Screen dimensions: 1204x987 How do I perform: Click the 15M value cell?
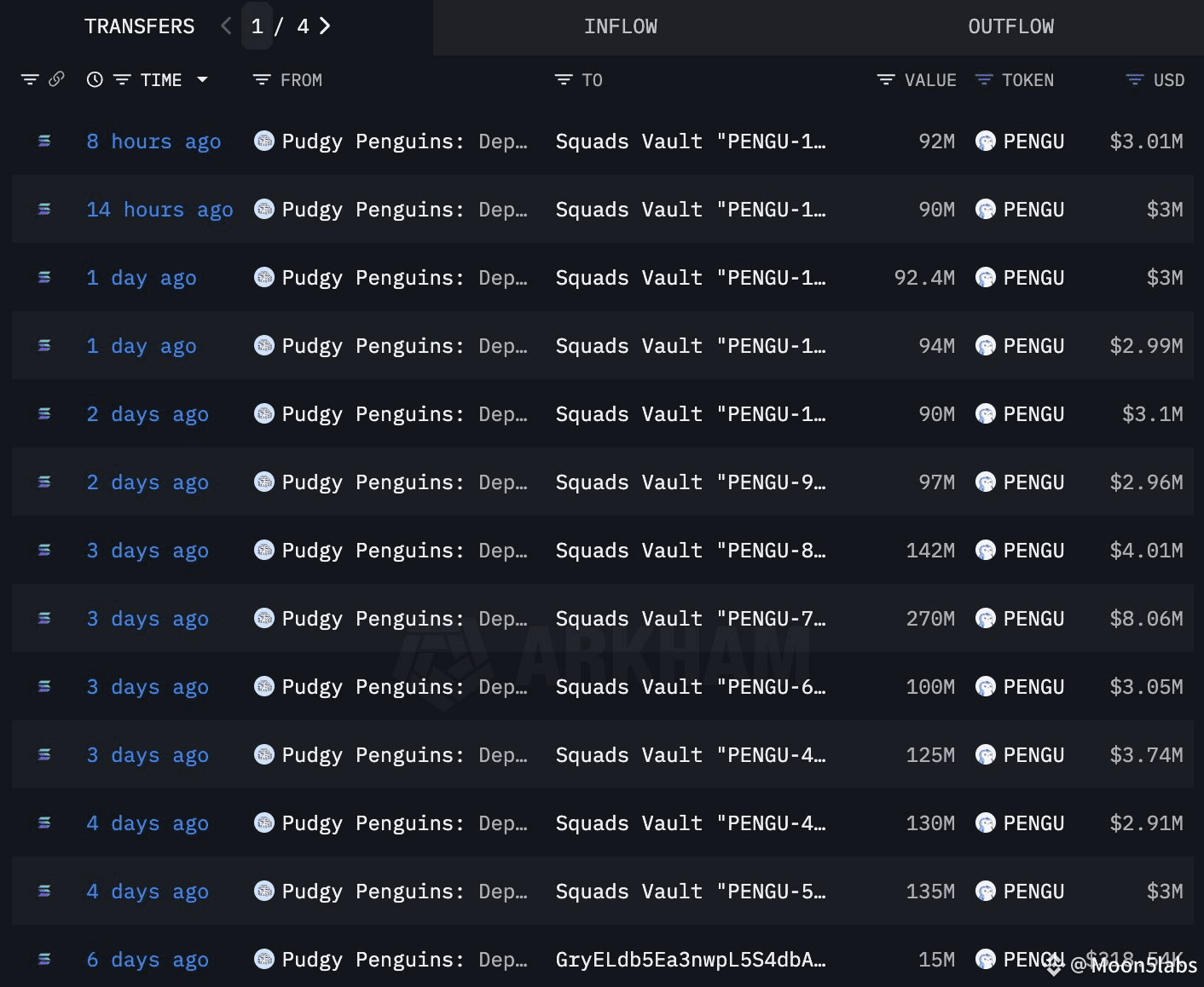[936, 960]
